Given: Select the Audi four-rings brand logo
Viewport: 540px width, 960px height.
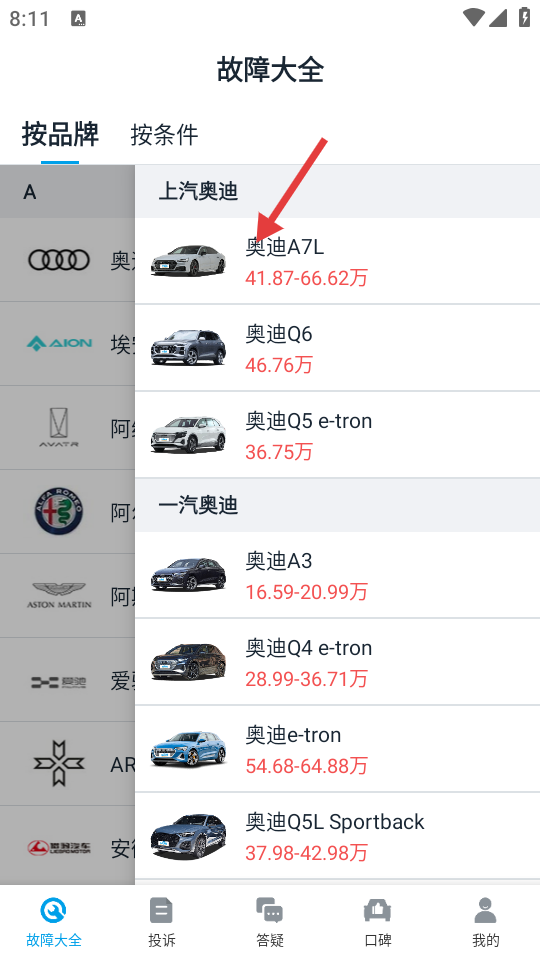Looking at the screenshot, I should pyautogui.click(x=59, y=260).
